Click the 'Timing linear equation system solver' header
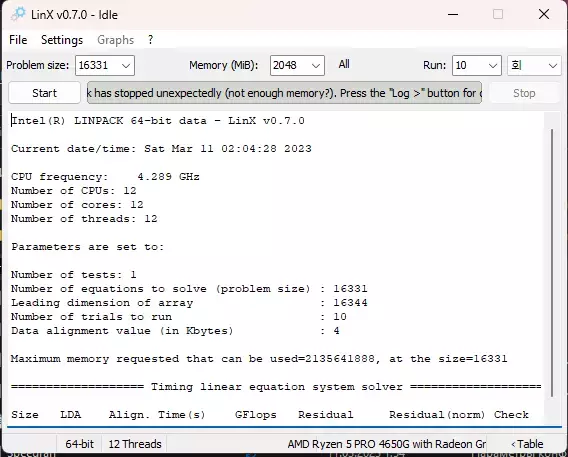568x457 pixels. click(x=276, y=386)
